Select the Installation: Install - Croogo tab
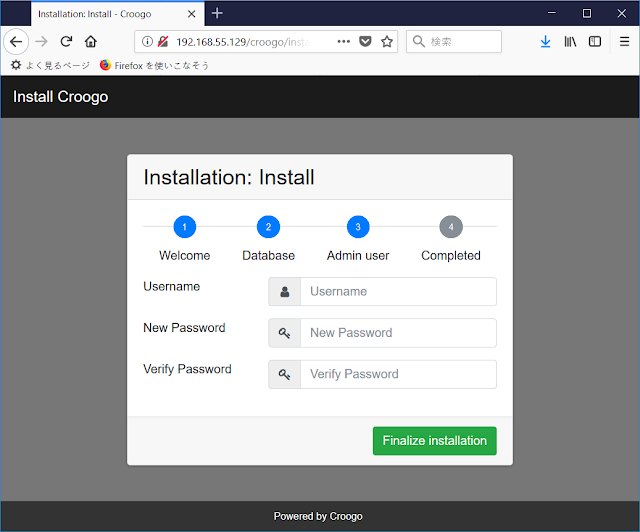This screenshot has width=640, height=532. tap(118, 14)
